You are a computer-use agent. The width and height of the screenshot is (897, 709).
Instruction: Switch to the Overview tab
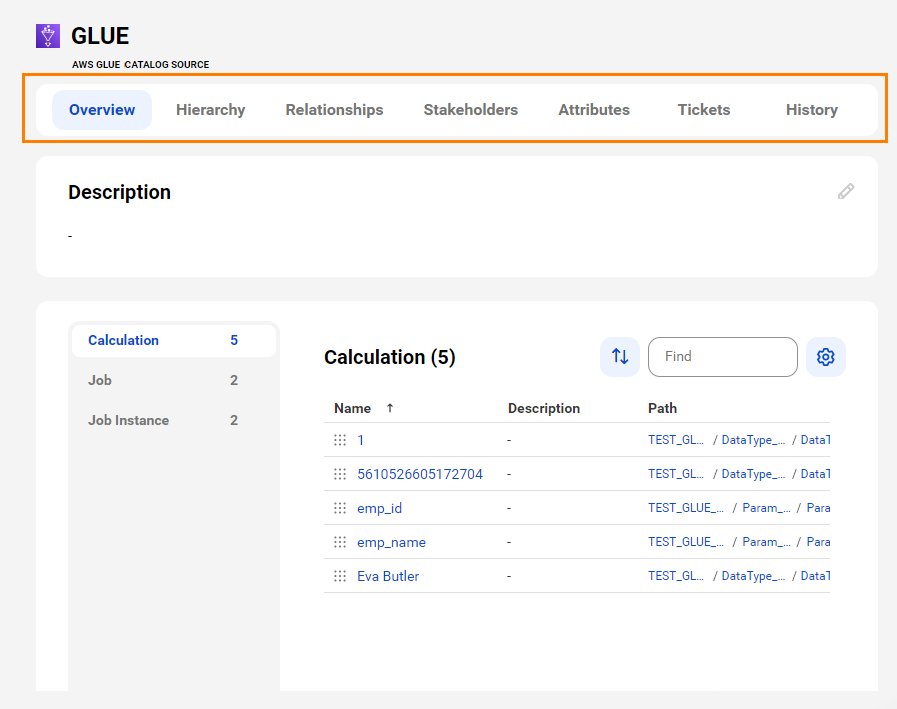102,110
